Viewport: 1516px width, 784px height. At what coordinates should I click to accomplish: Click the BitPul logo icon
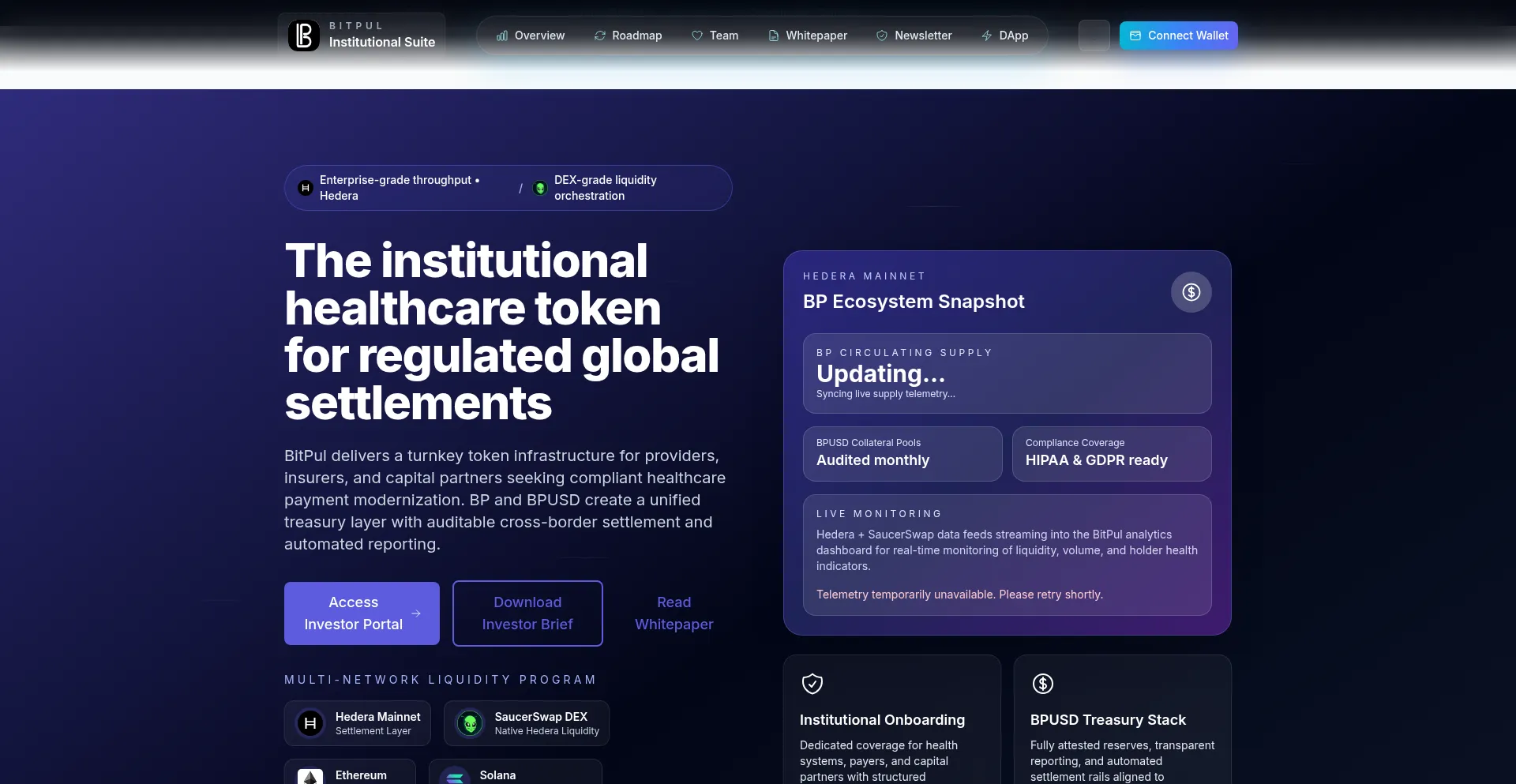pos(304,36)
